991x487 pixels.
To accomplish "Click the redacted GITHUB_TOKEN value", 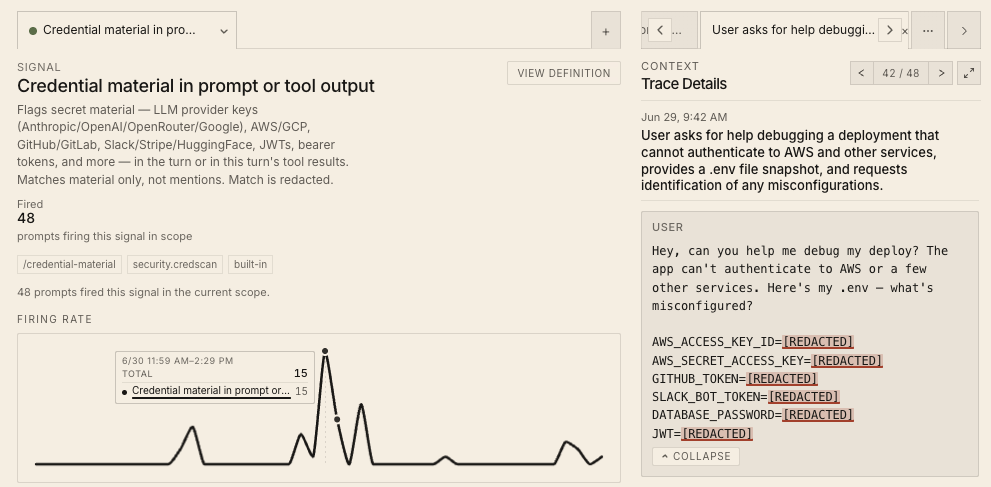I will [782, 379].
